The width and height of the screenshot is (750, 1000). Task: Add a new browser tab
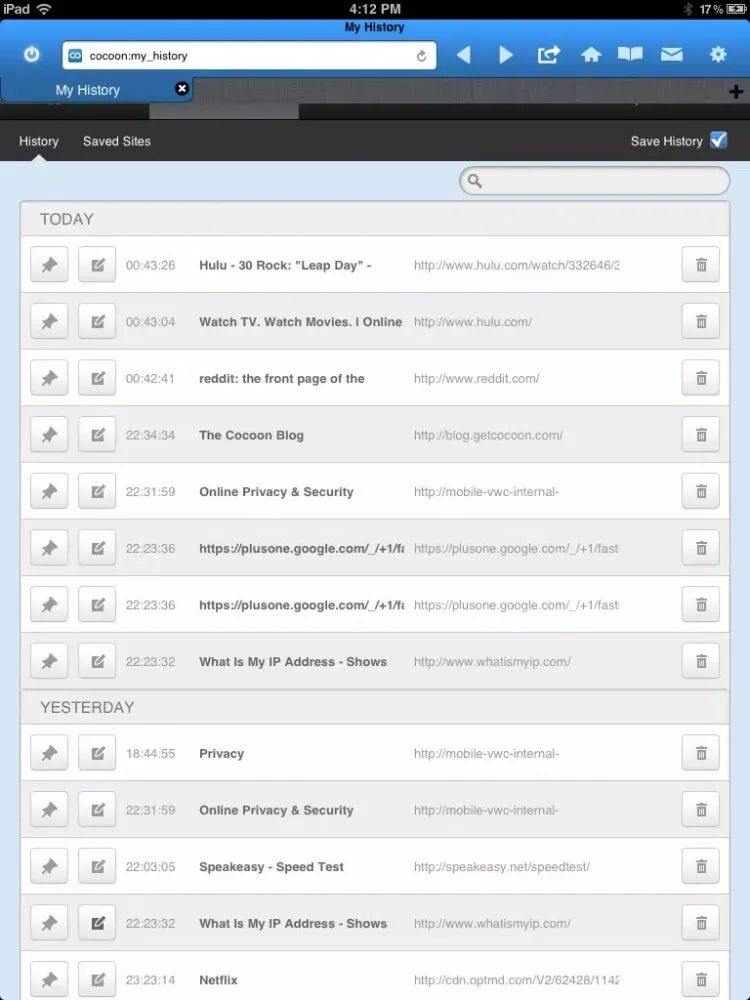click(x=738, y=91)
